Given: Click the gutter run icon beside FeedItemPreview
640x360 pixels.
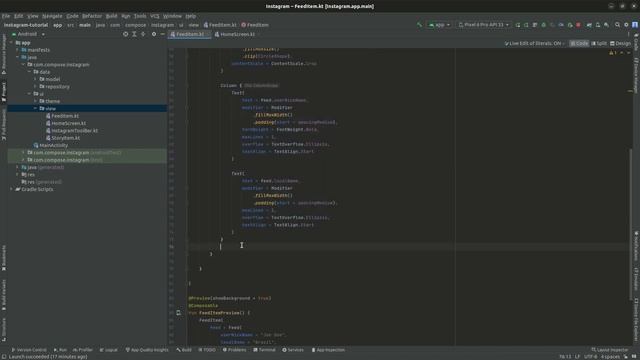Looking at the screenshot, I should tap(178, 313).
